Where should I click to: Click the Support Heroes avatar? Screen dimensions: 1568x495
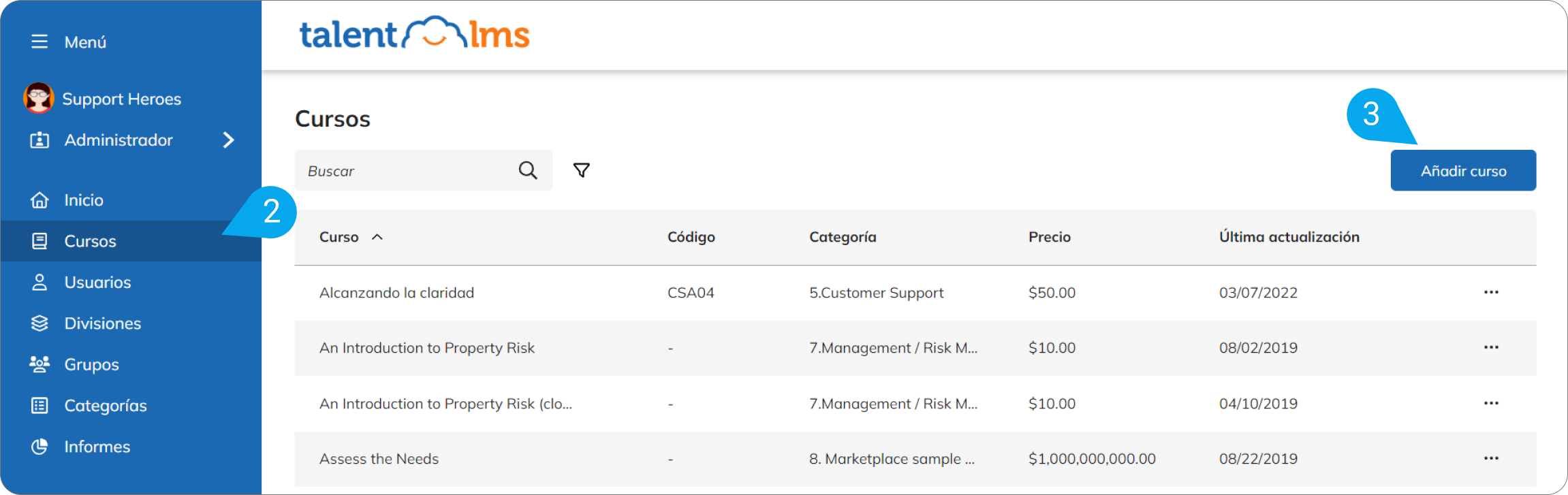(39, 98)
